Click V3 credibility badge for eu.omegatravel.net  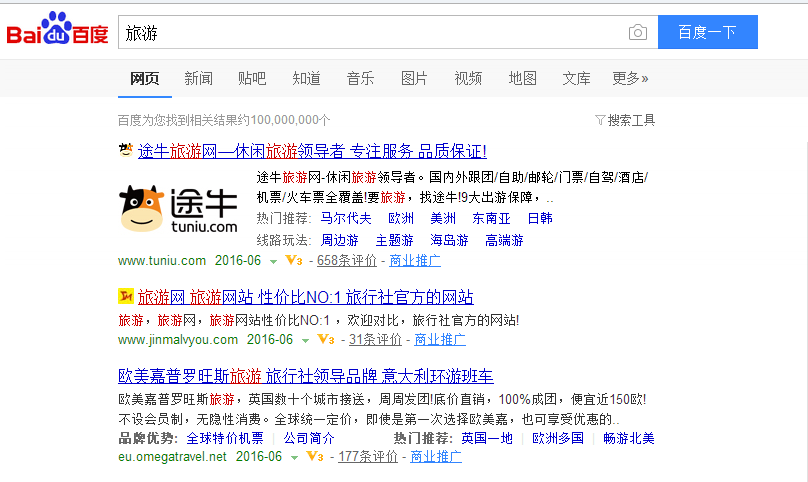click(x=315, y=457)
